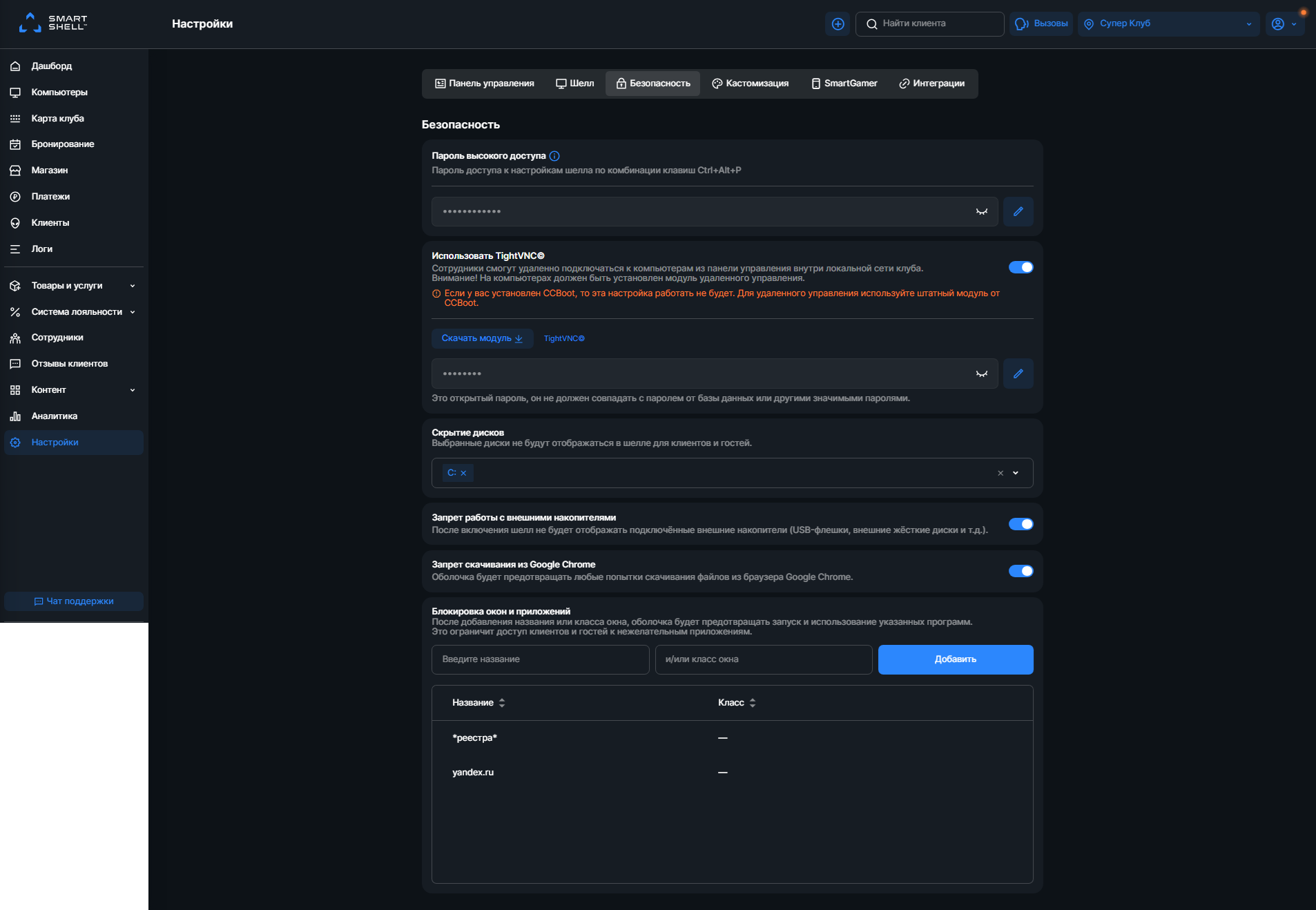Toggle Запрет скачивания из Google Chrome switch

(x=1020, y=571)
